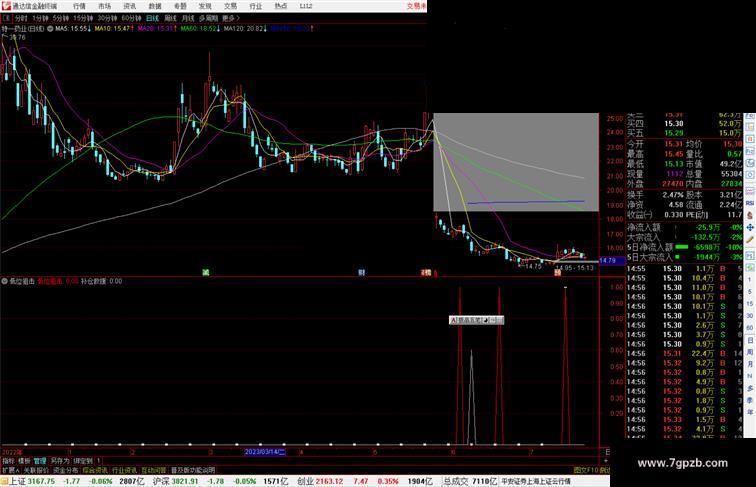Select the 多周期 multi-period tab
The image size is (756, 487).
point(208,18)
